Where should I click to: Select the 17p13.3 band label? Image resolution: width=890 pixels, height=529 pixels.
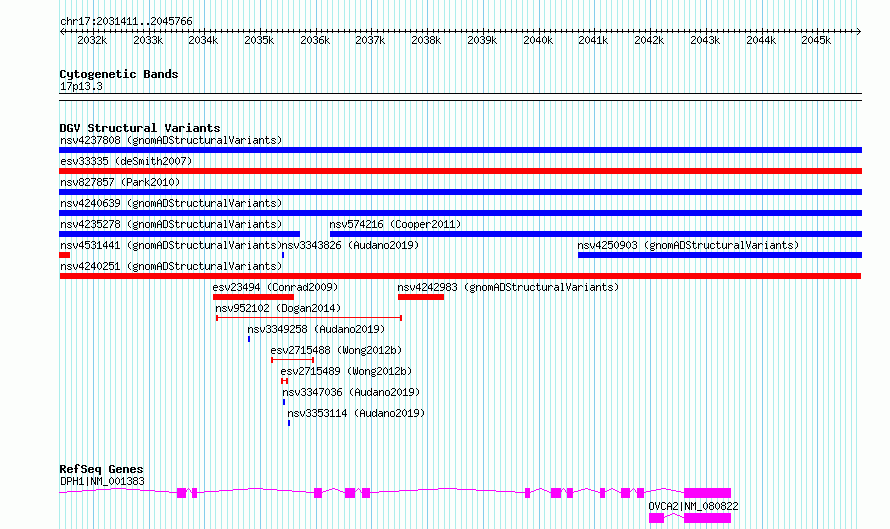(x=81, y=86)
